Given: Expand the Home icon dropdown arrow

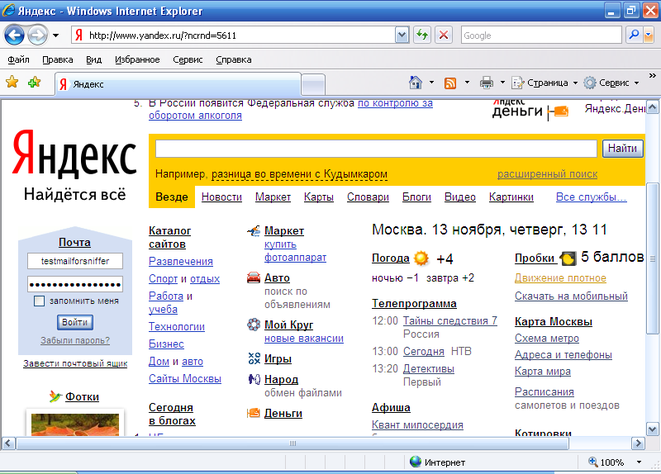Looking at the screenshot, I should pos(431,83).
